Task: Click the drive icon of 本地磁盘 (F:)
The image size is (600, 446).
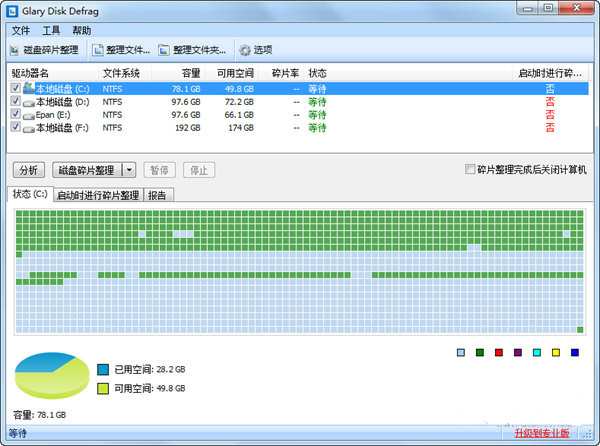Action: point(29,129)
